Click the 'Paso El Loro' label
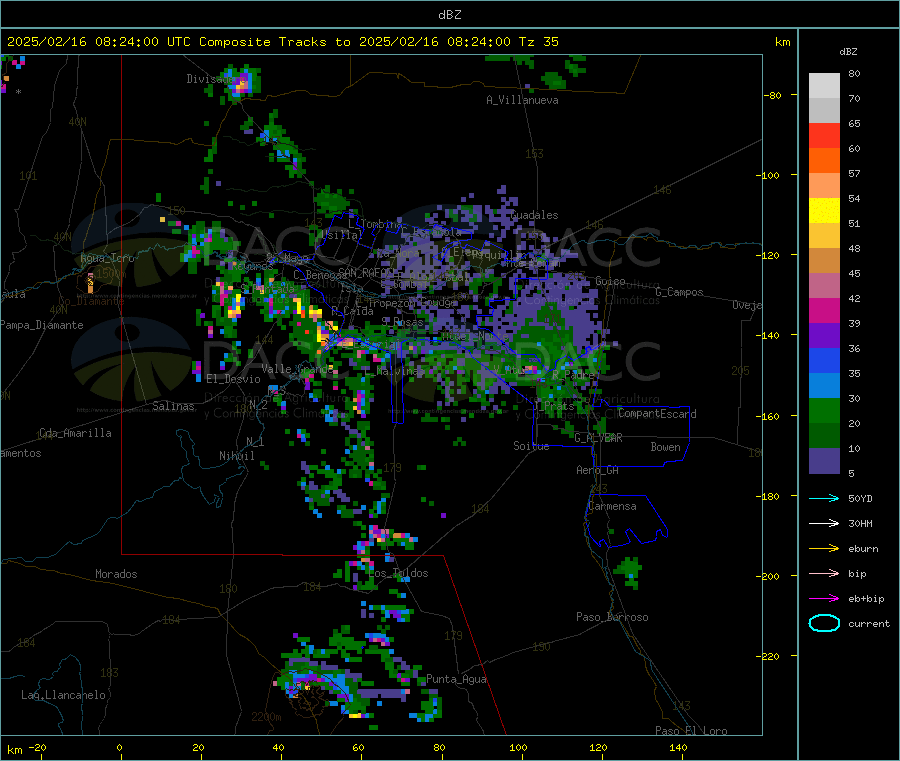900x761 pixels. pos(691,731)
